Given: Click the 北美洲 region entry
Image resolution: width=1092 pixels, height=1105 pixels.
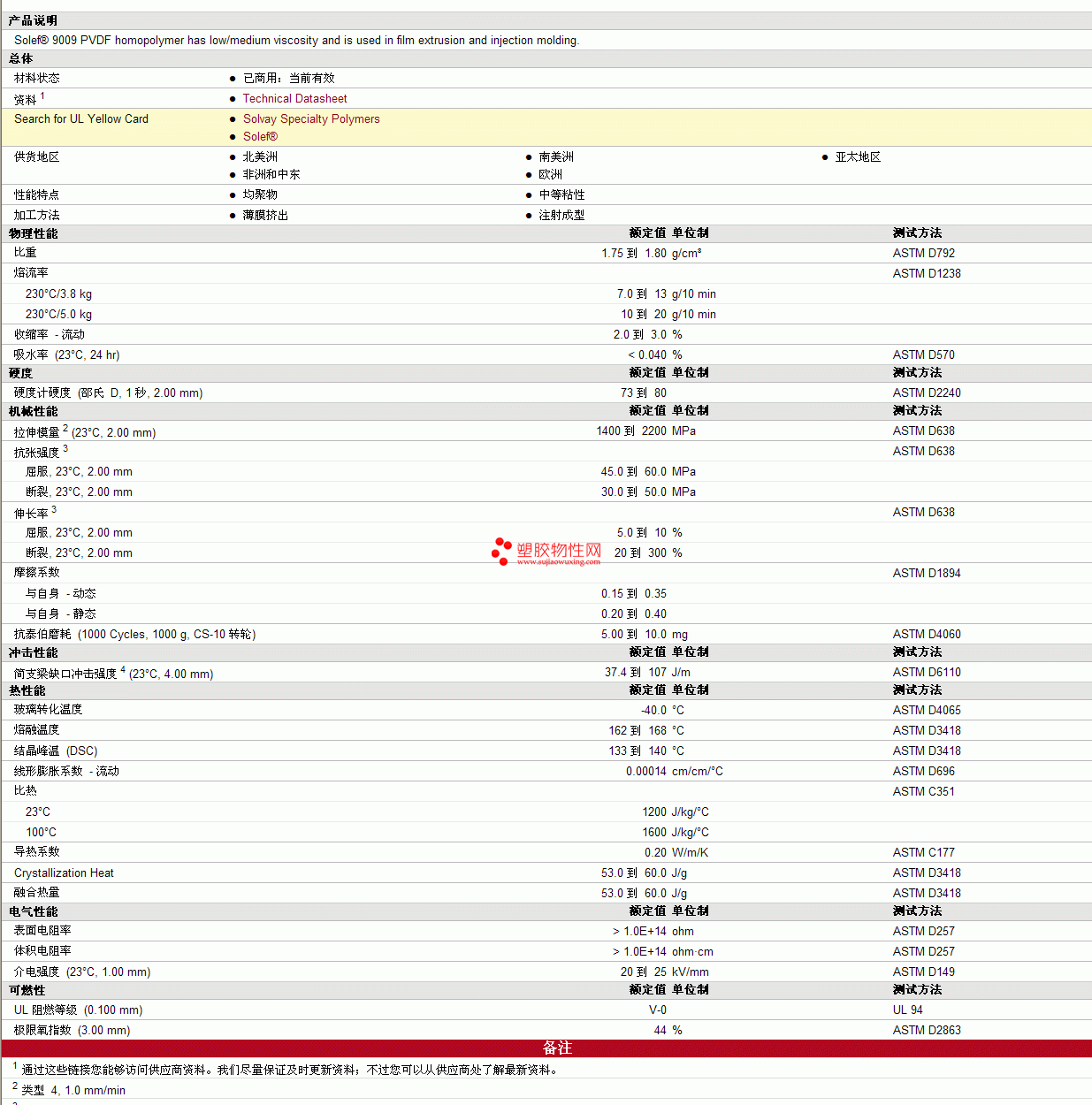Looking at the screenshot, I should pyautogui.click(x=260, y=156).
